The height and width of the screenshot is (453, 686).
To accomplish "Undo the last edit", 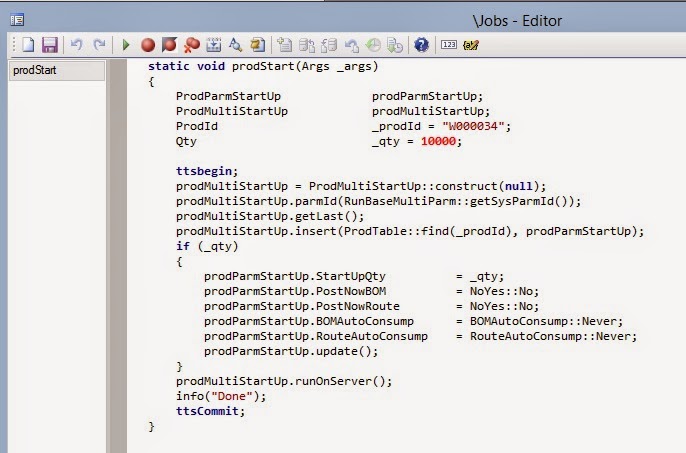I will click(x=77, y=45).
